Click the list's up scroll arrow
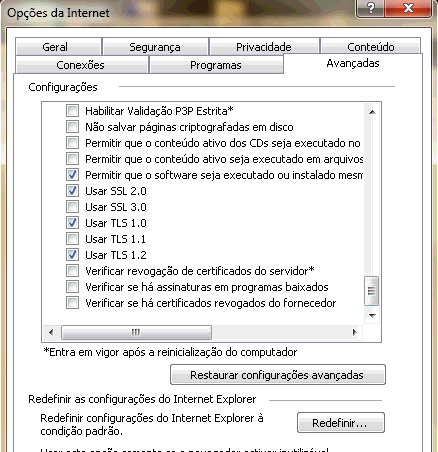The width and height of the screenshot is (438, 452). click(372, 112)
